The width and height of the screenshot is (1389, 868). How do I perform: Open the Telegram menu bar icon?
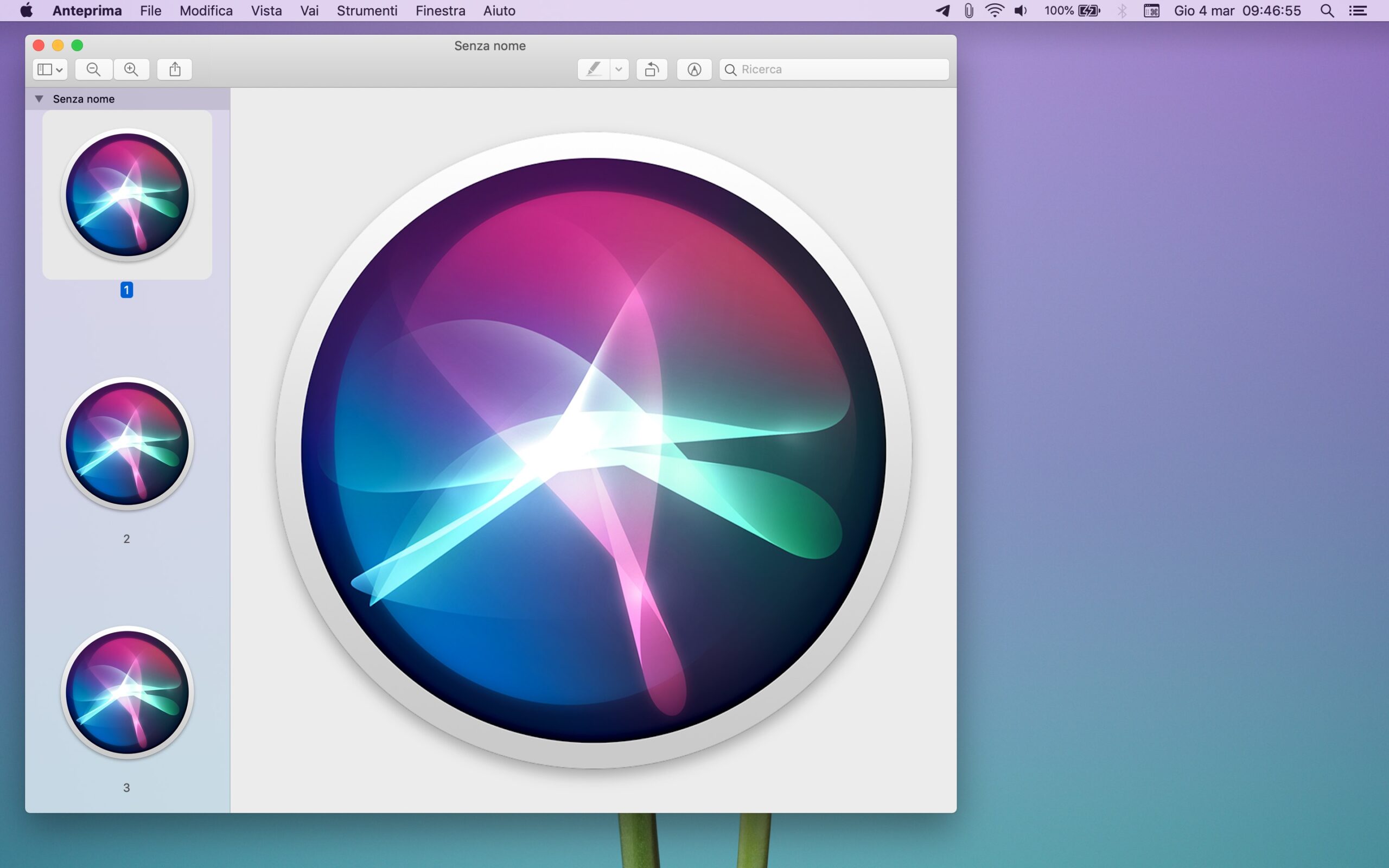[942, 11]
